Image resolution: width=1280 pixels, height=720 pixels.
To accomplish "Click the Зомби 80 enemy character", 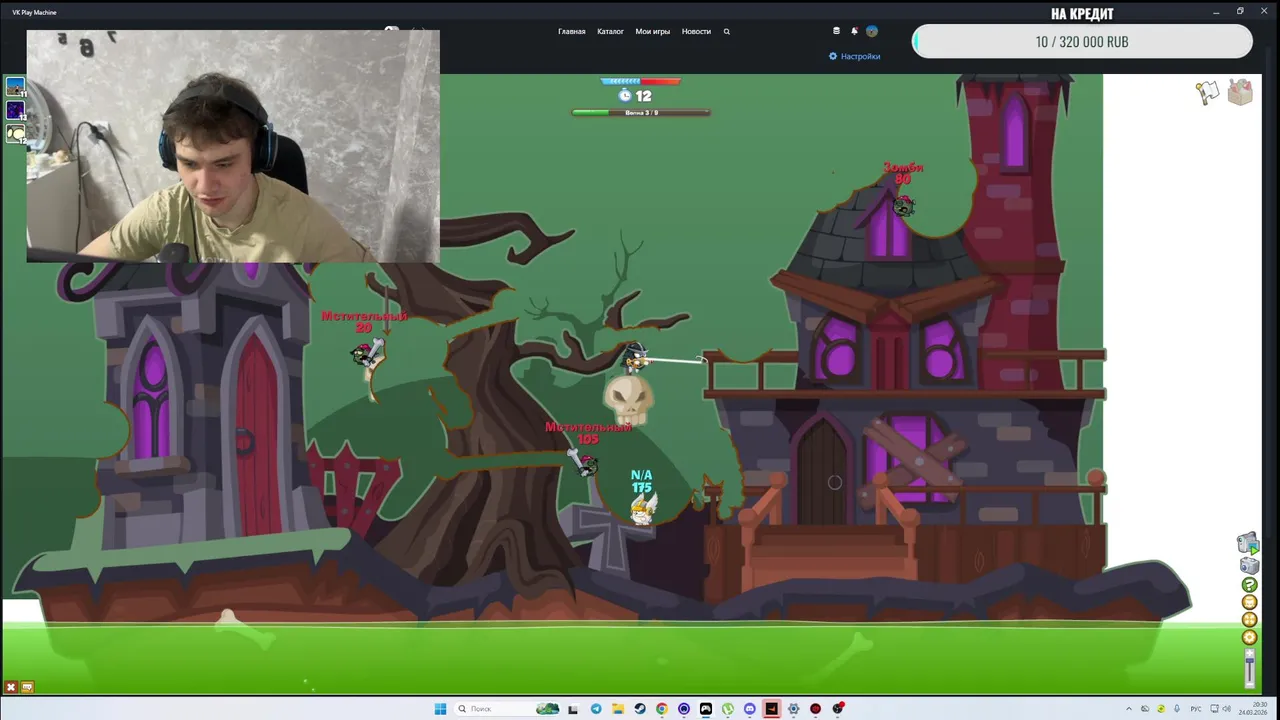I will [903, 205].
